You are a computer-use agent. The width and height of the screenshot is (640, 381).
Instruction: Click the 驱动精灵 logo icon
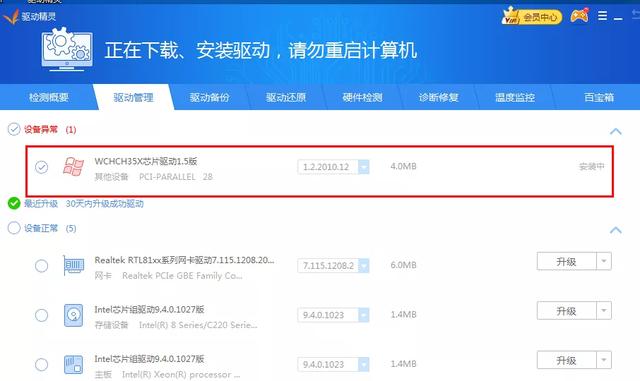coord(11,16)
